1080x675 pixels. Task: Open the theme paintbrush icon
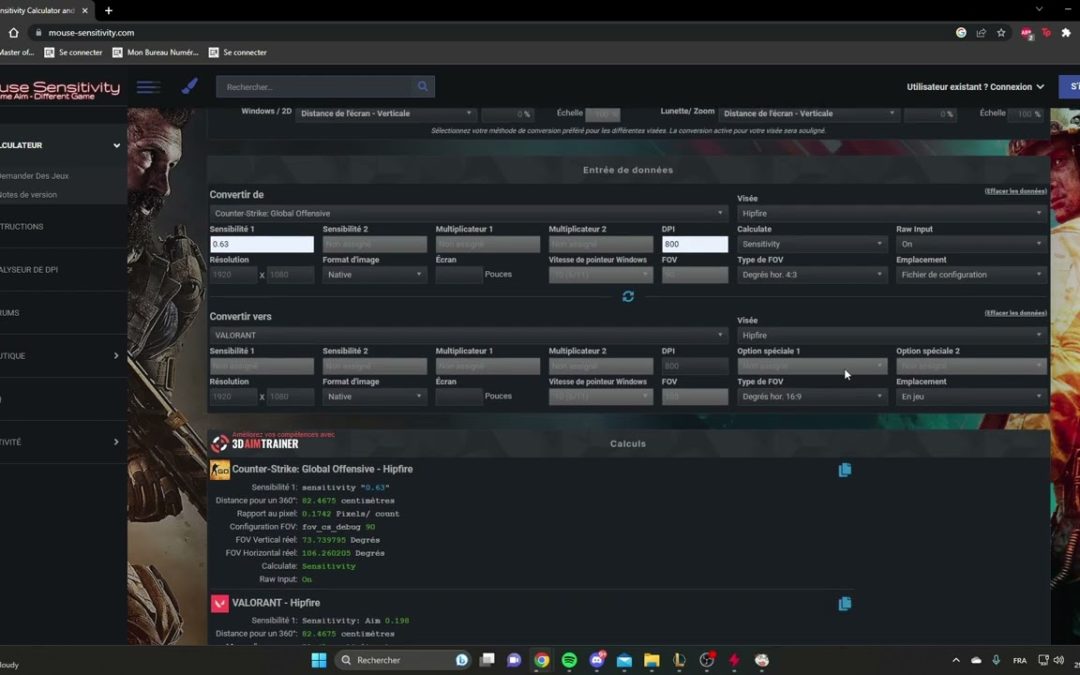pos(189,86)
